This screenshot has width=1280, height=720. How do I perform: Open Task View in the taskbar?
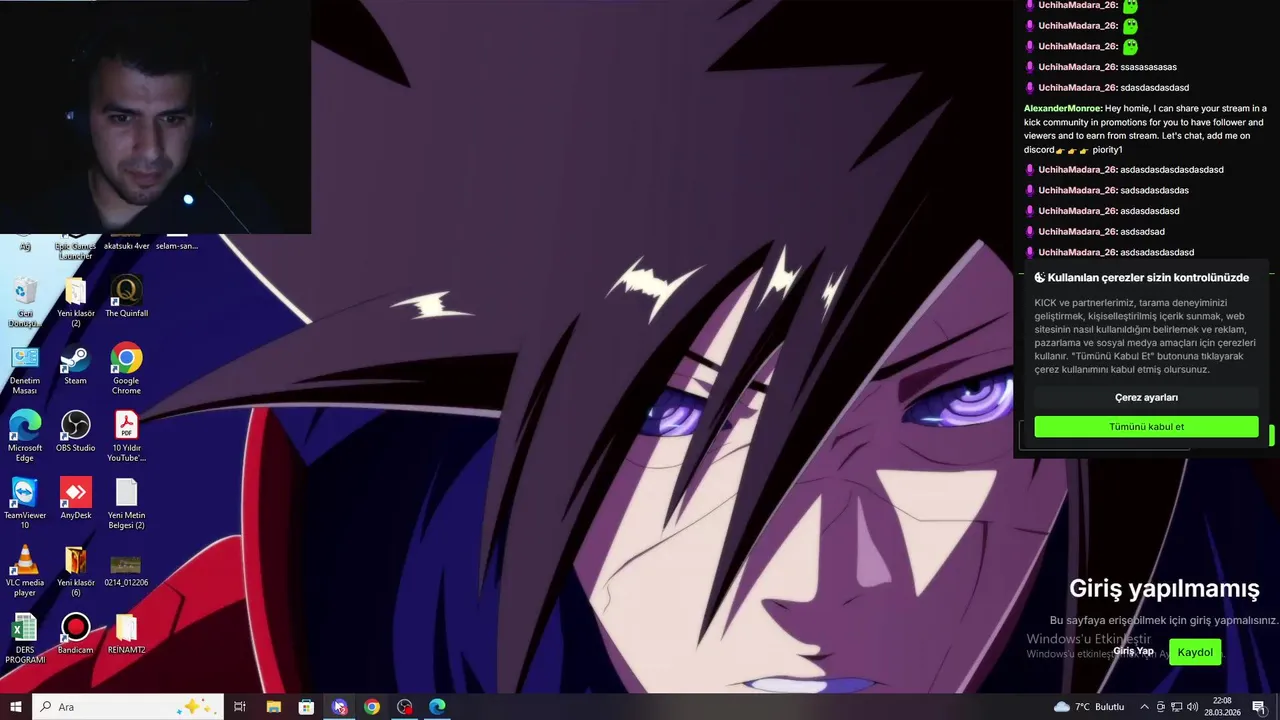tap(240, 707)
